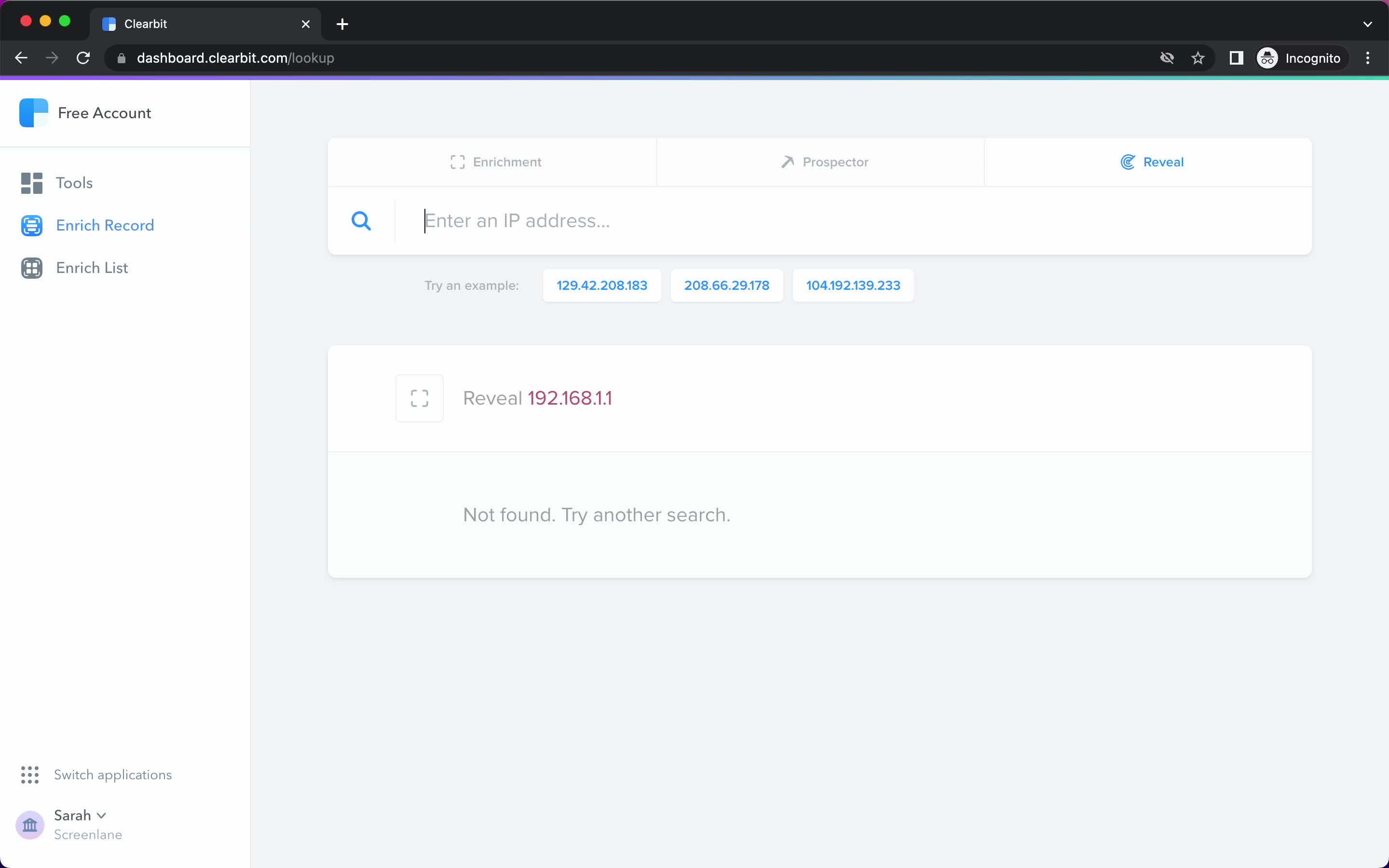Open the Incognito profile menu
1389x868 pixels.
click(1300, 58)
